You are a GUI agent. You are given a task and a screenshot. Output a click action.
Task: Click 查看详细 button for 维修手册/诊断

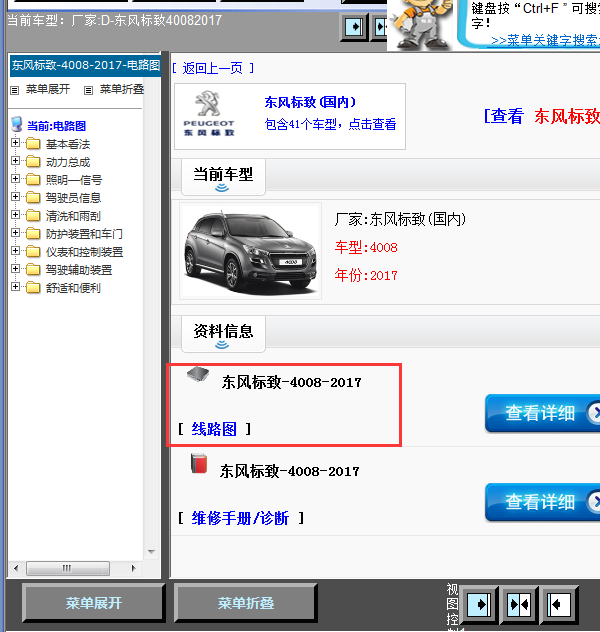(x=542, y=503)
